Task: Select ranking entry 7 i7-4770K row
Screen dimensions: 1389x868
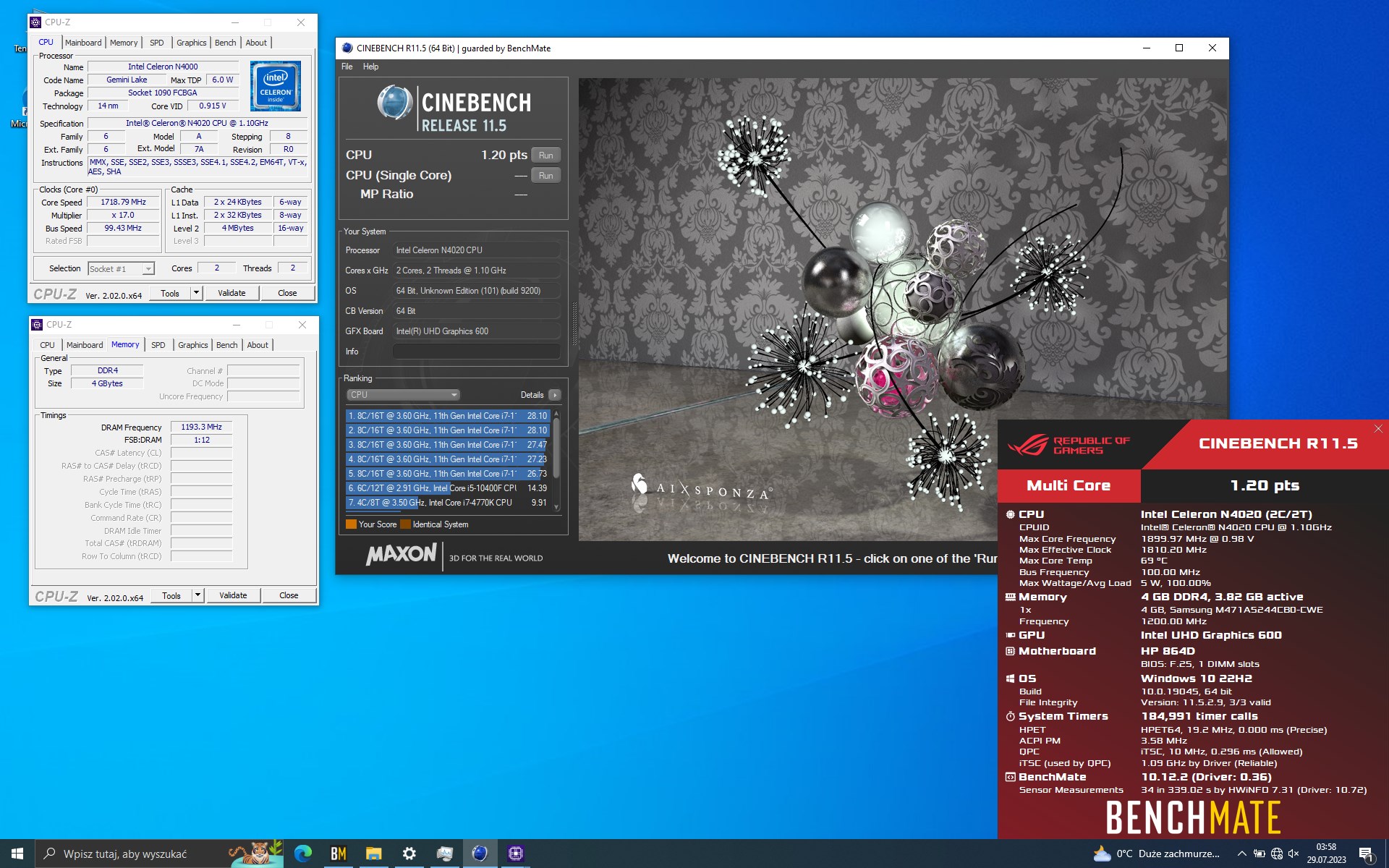Action: (448, 503)
